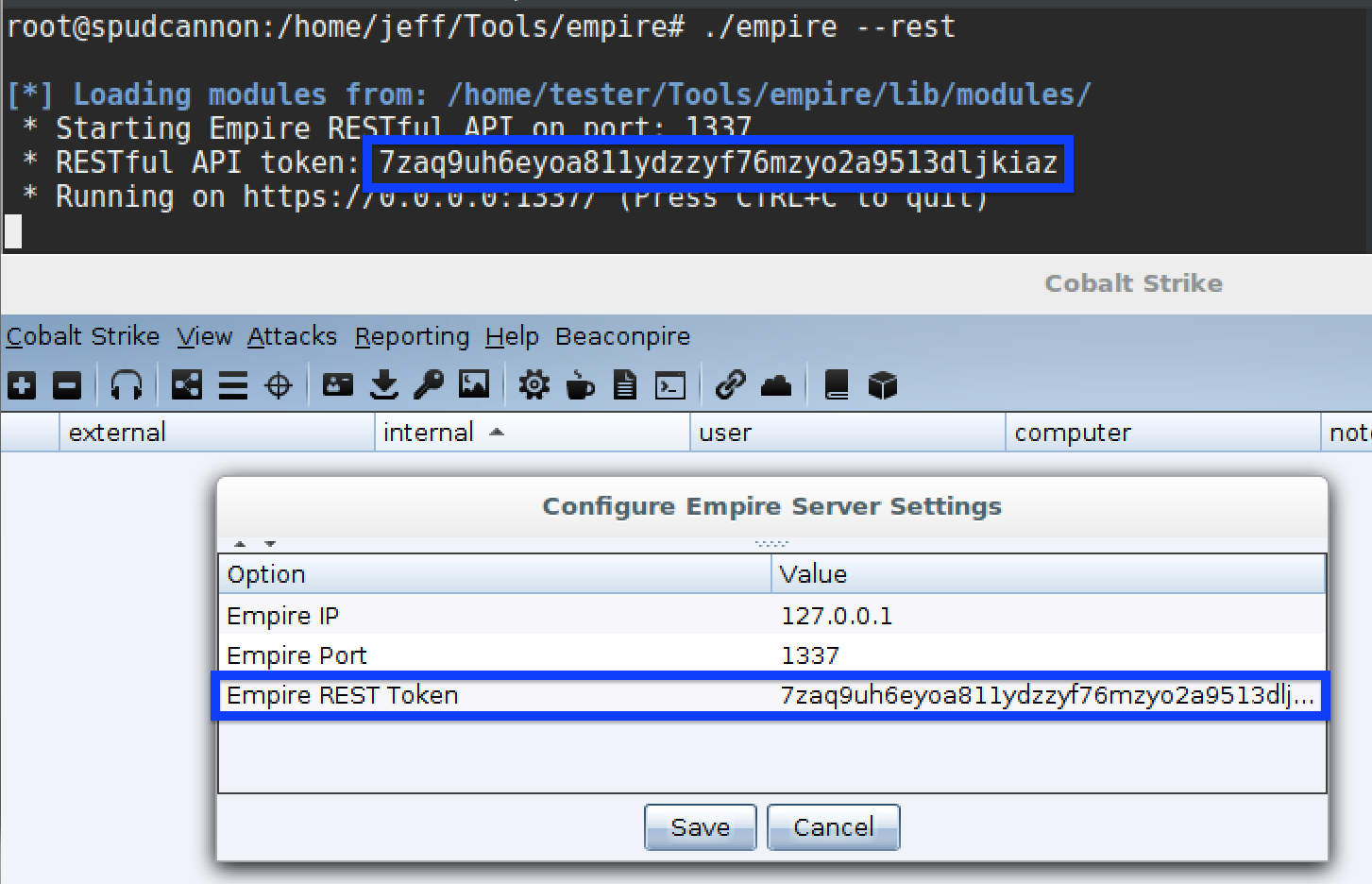Switch to the pivot graph view icon

click(187, 385)
